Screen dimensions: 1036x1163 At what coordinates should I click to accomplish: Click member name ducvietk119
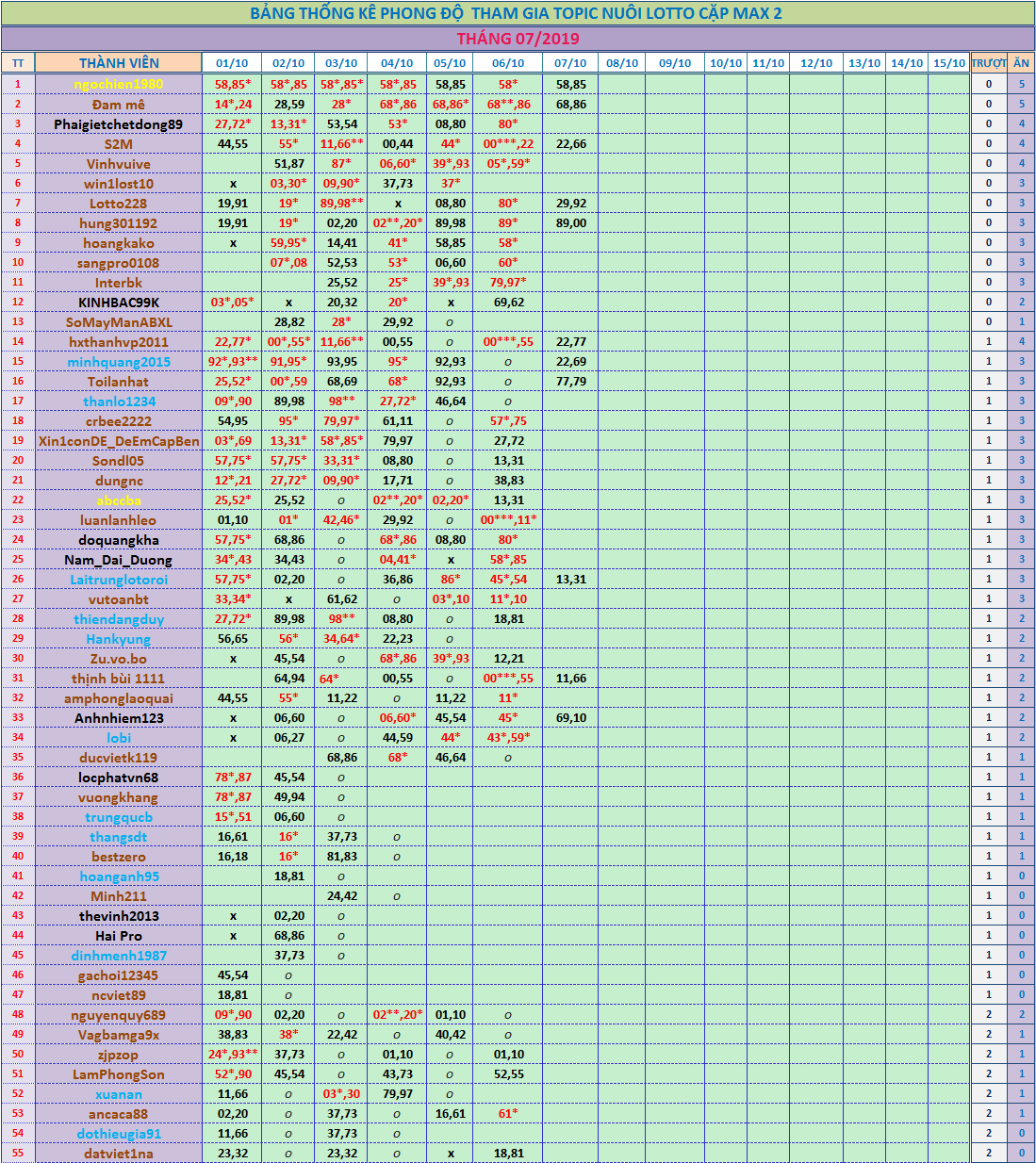[x=119, y=757]
